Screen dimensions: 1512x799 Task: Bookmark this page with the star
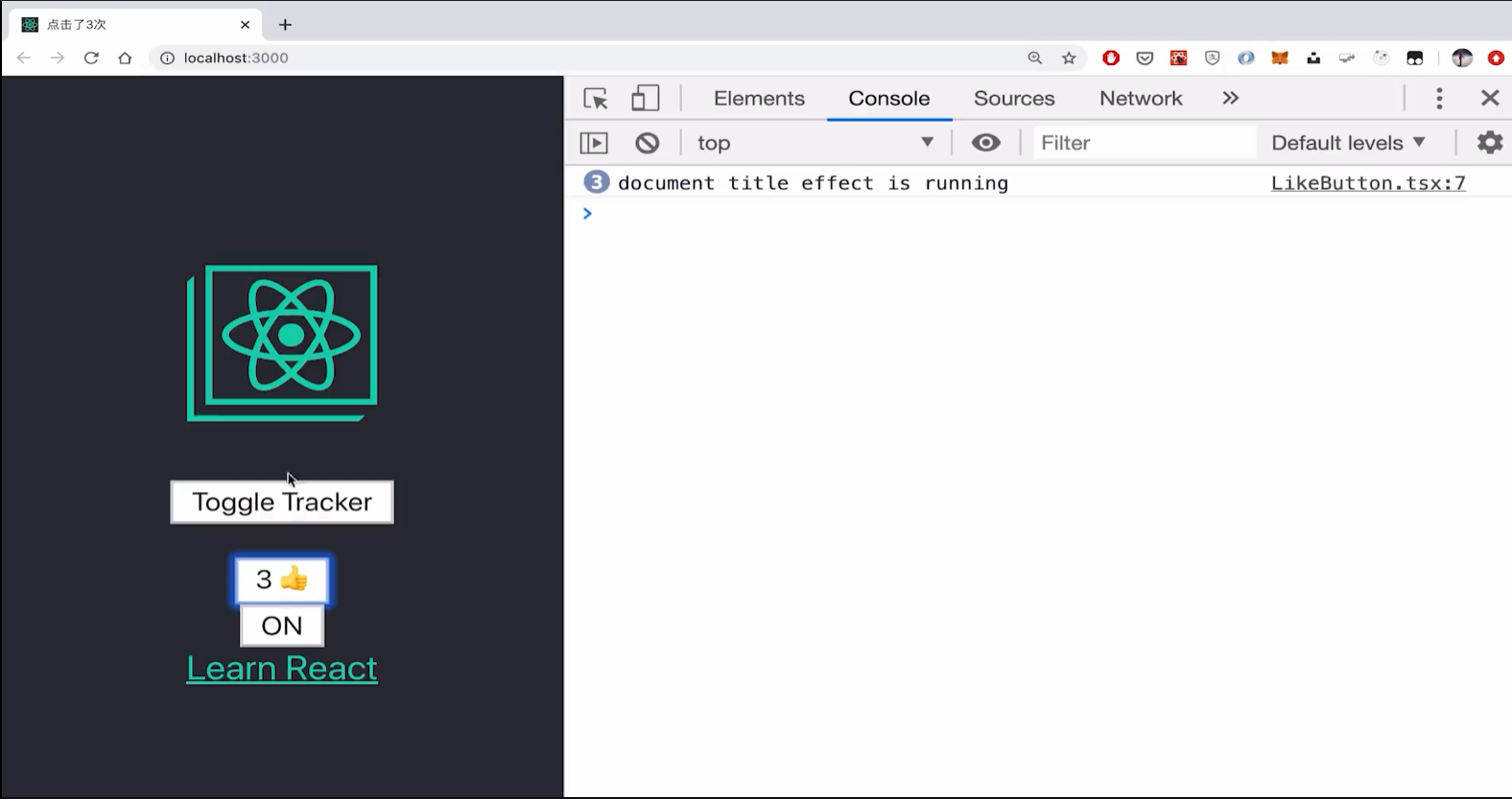coord(1069,58)
